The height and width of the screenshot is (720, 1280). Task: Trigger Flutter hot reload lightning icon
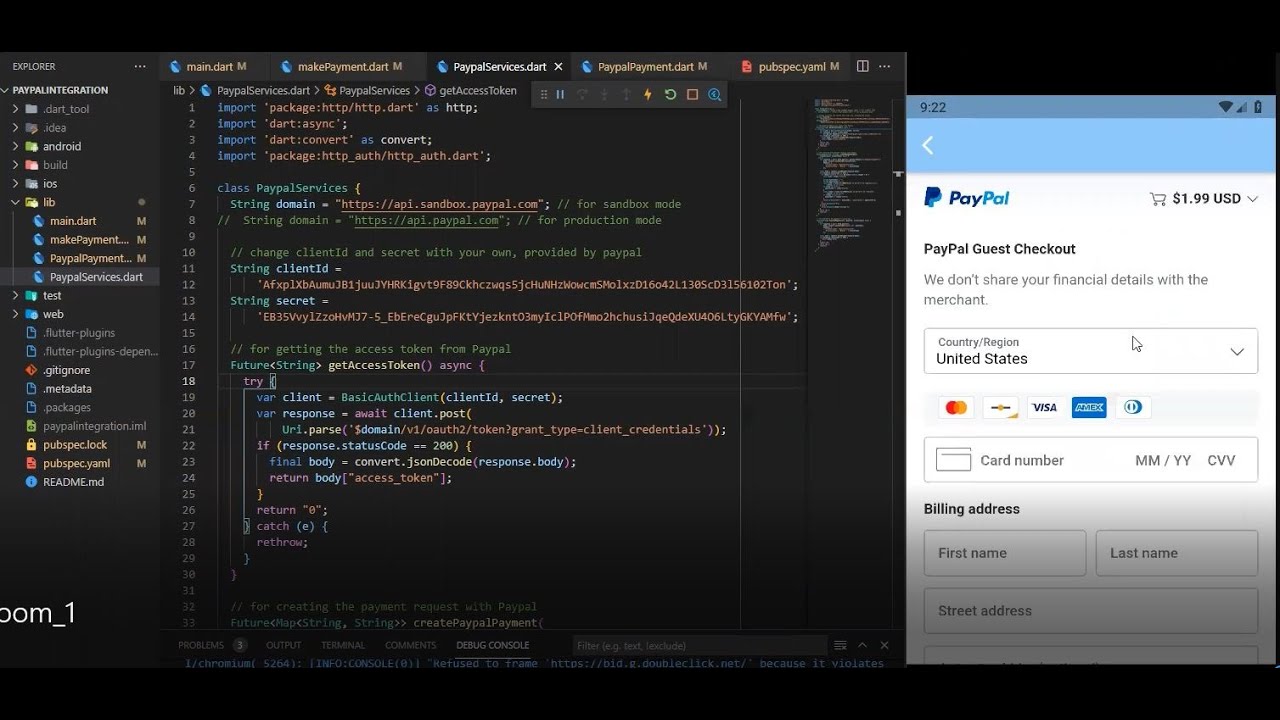click(648, 95)
